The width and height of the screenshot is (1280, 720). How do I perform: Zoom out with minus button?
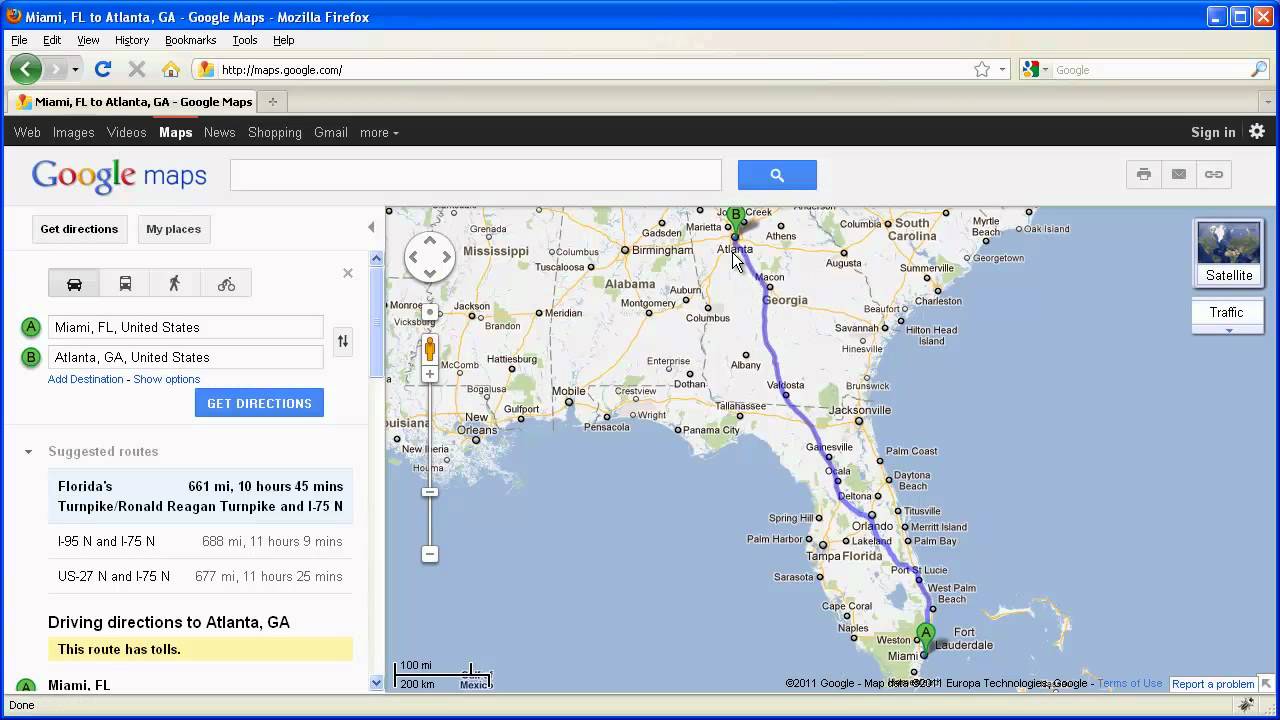430,554
